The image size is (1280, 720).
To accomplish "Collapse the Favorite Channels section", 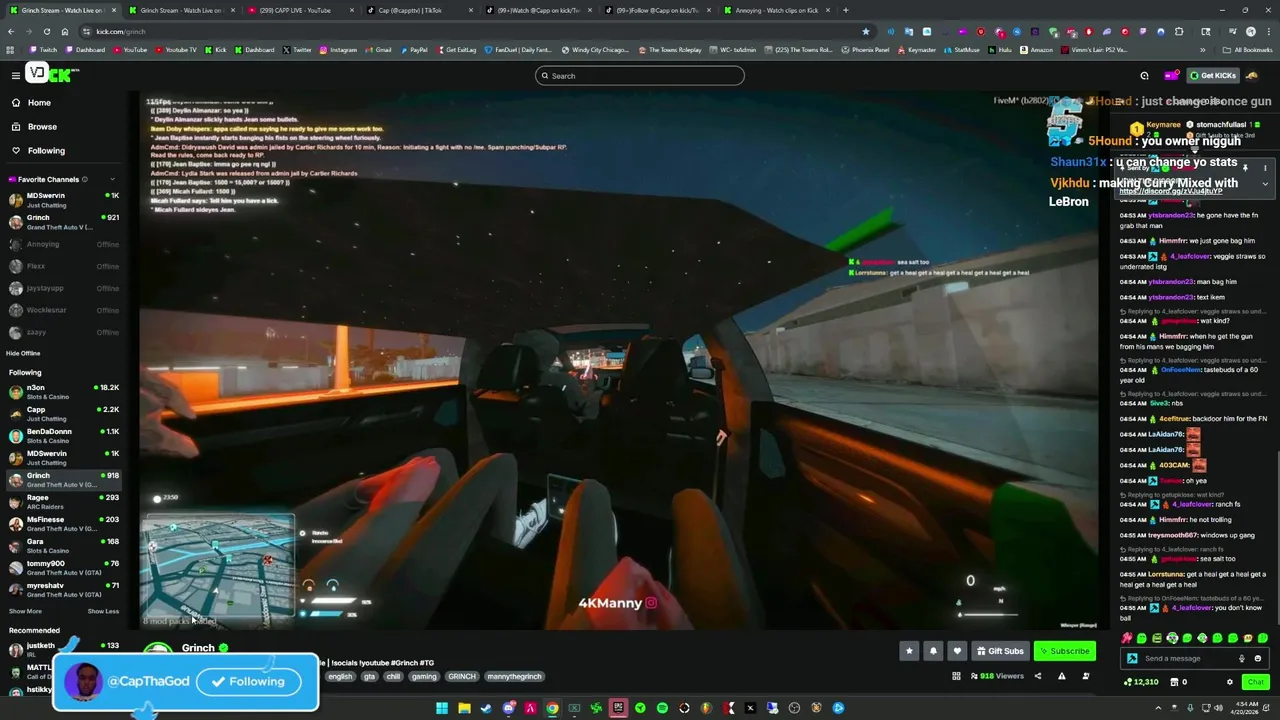I will (112, 180).
